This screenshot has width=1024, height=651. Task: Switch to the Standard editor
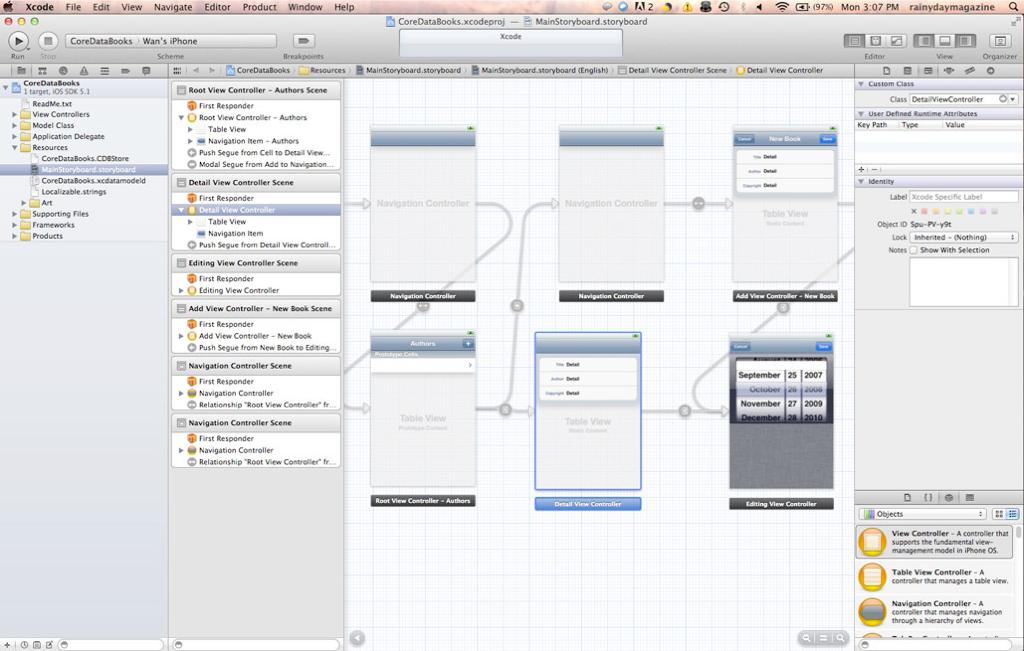click(x=854, y=41)
